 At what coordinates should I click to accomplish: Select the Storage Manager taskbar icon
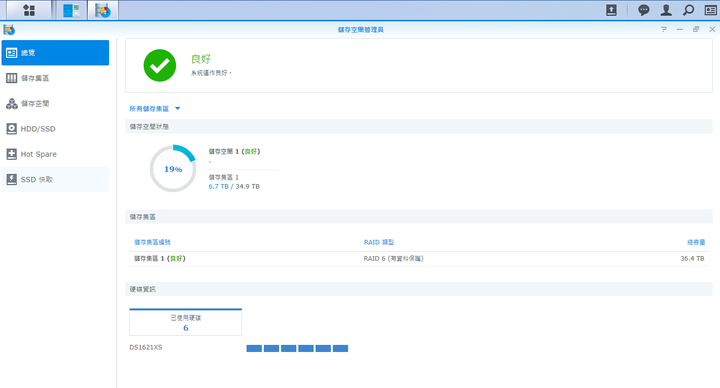(x=103, y=10)
